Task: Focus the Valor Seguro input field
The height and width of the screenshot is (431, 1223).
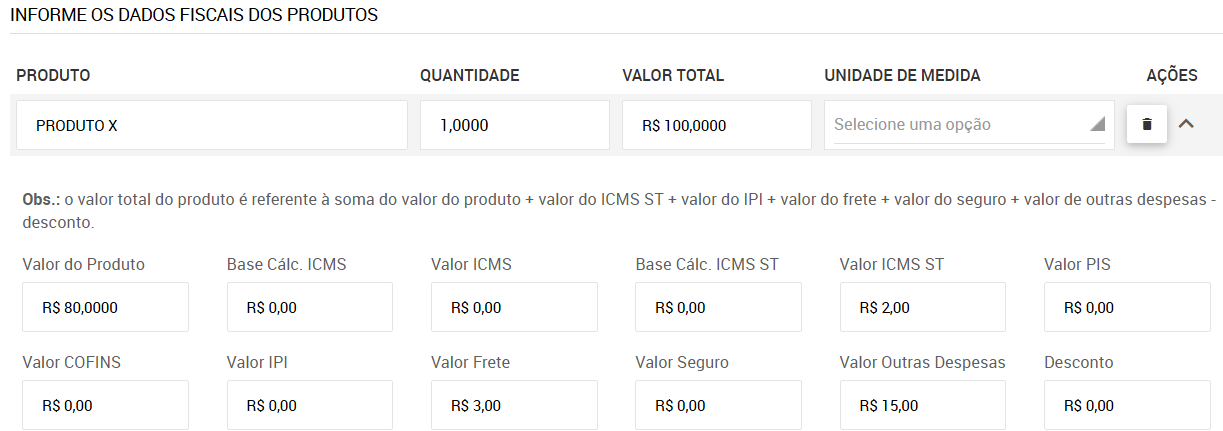Action: (x=718, y=405)
